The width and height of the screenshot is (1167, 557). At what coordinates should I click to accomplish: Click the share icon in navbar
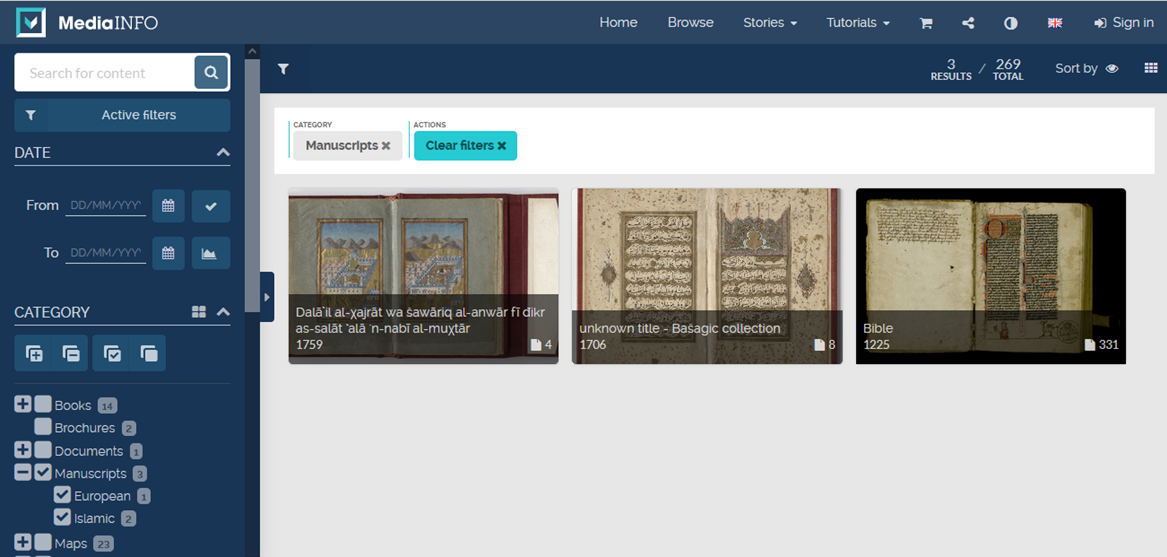coord(968,23)
